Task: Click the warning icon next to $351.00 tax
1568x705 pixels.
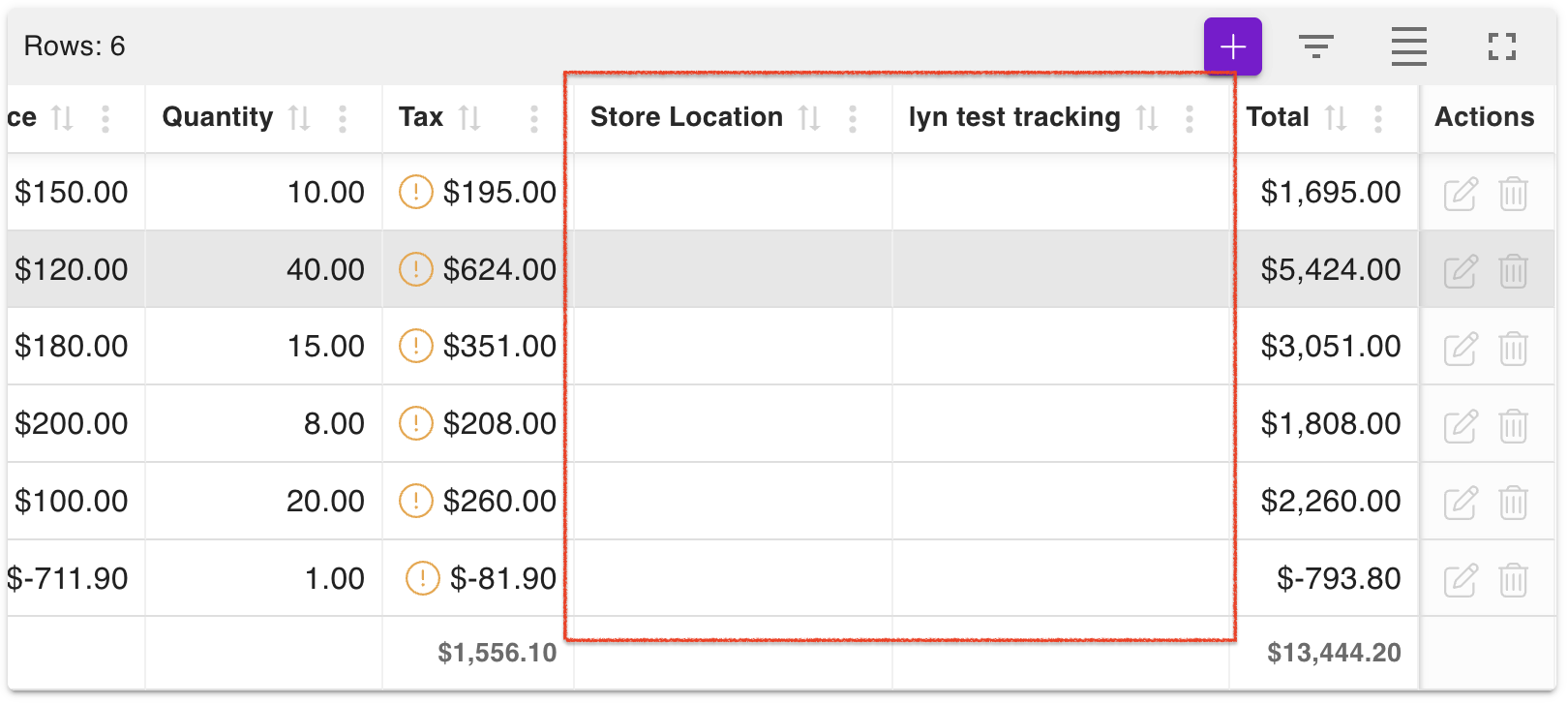Action: click(416, 346)
